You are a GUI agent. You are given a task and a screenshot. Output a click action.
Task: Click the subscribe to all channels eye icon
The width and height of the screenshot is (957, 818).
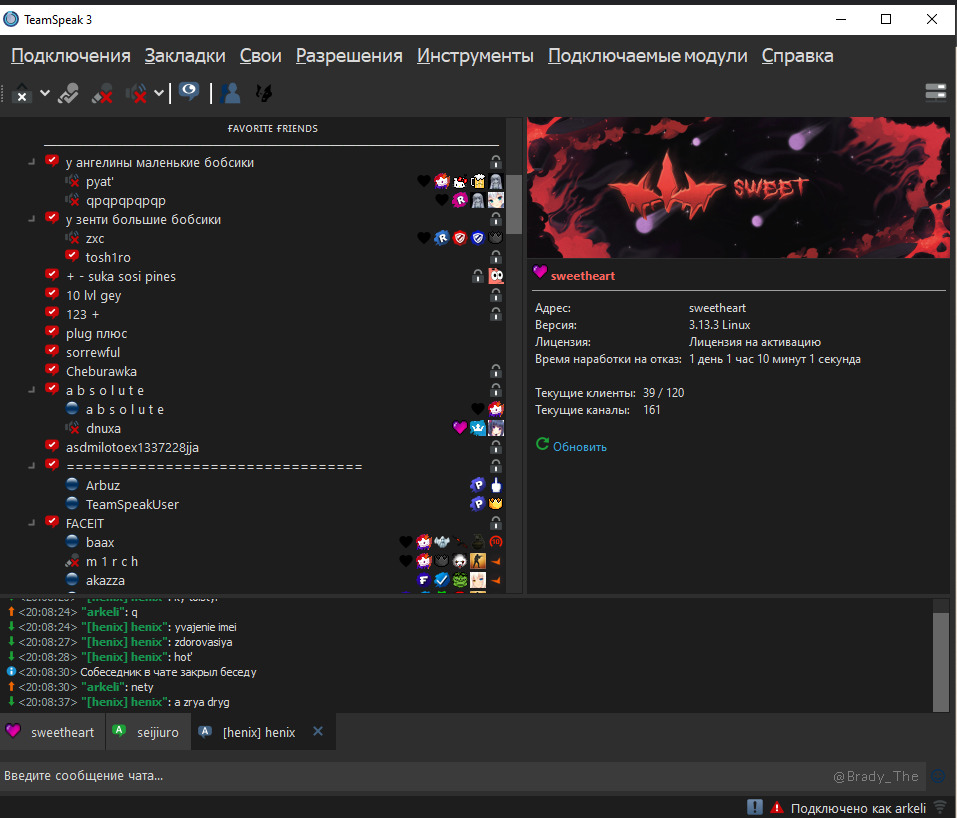(188, 94)
